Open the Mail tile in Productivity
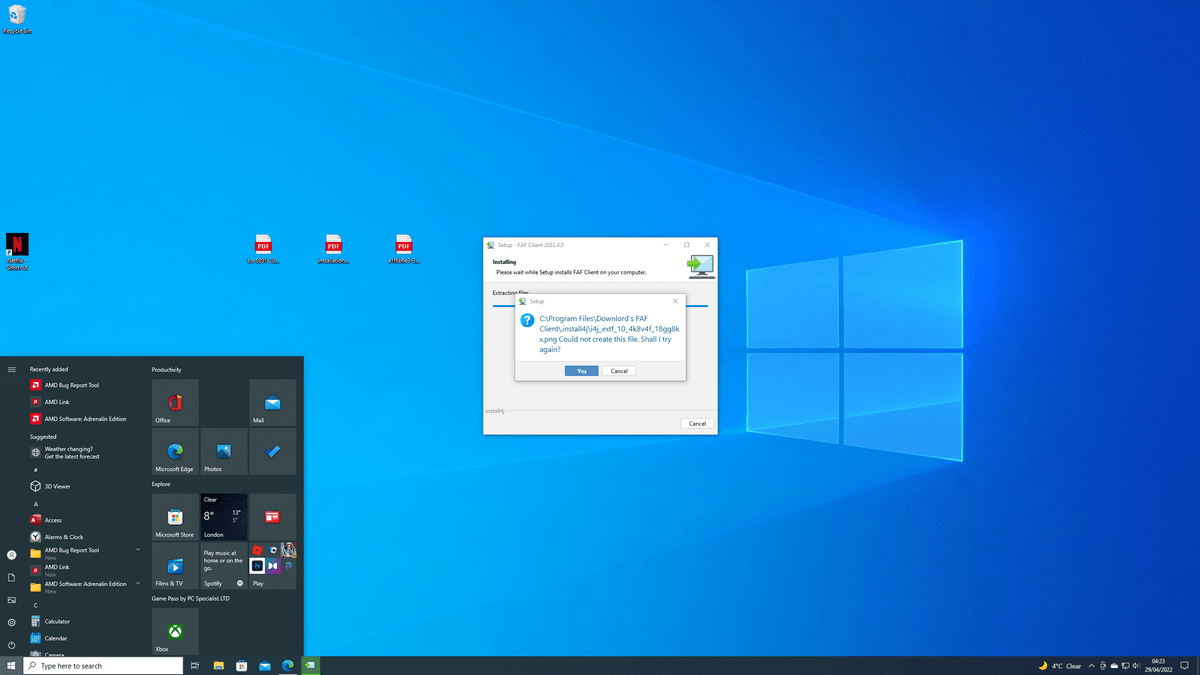Image resolution: width=1200 pixels, height=675 pixels. click(272, 402)
